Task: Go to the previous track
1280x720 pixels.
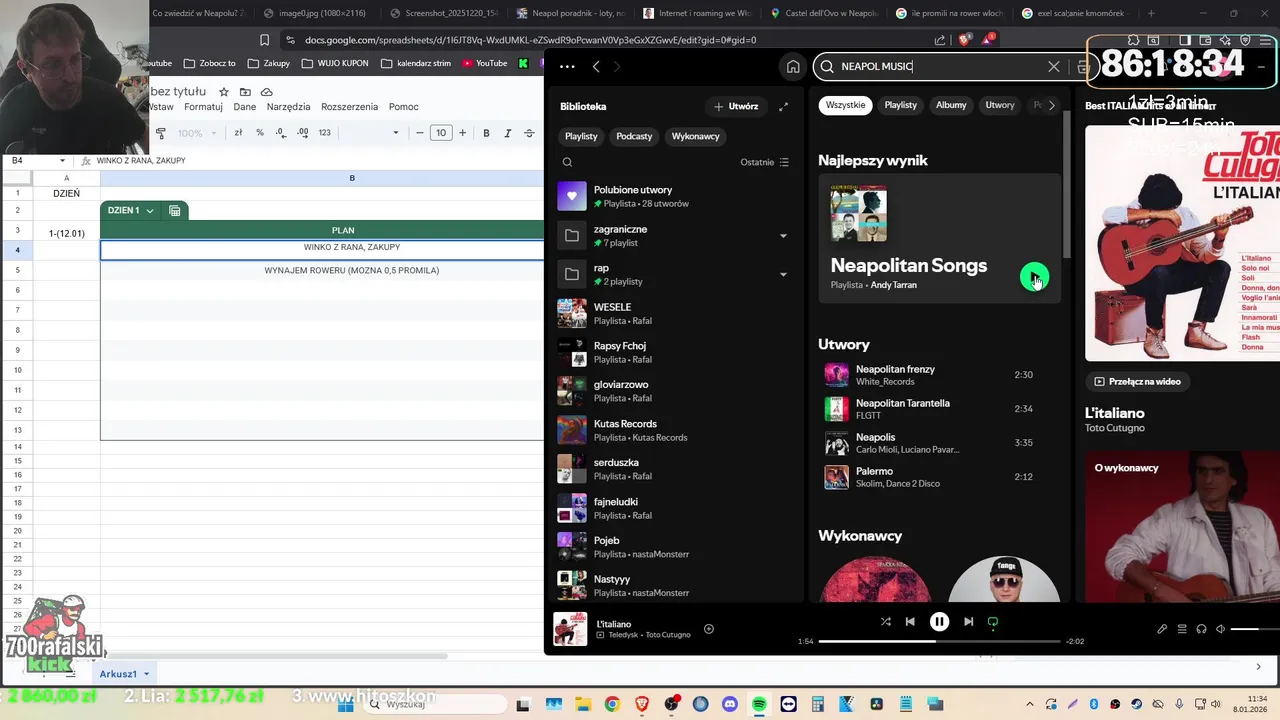Action: (x=910, y=621)
